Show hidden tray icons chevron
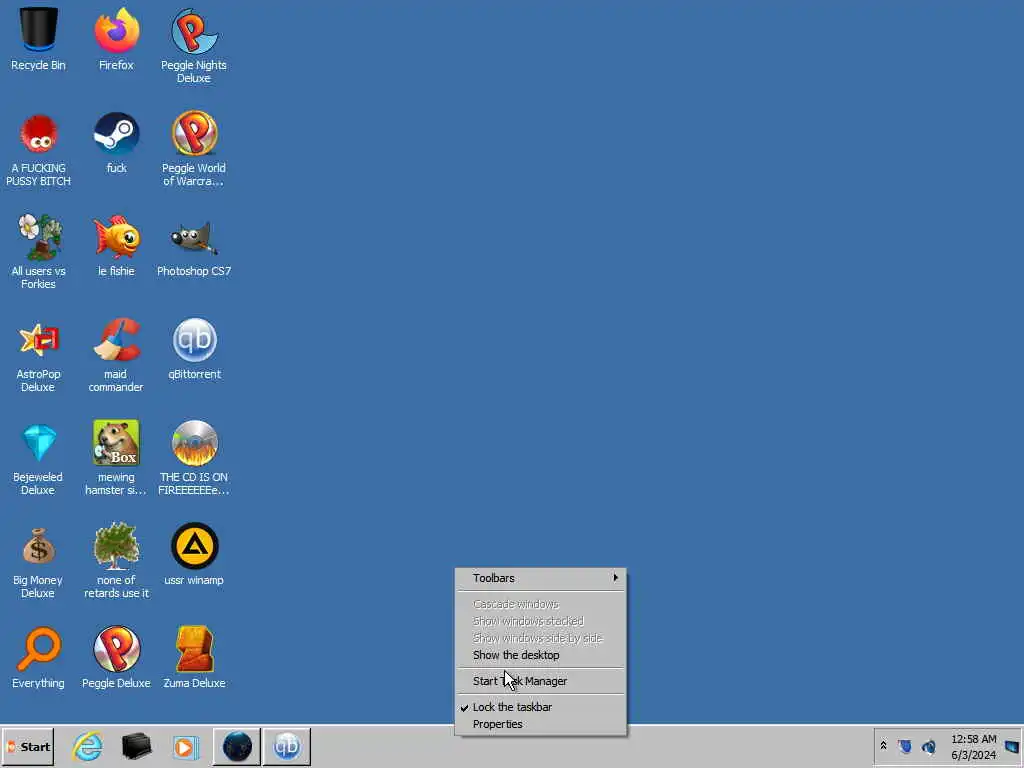1024x768 pixels. (884, 746)
